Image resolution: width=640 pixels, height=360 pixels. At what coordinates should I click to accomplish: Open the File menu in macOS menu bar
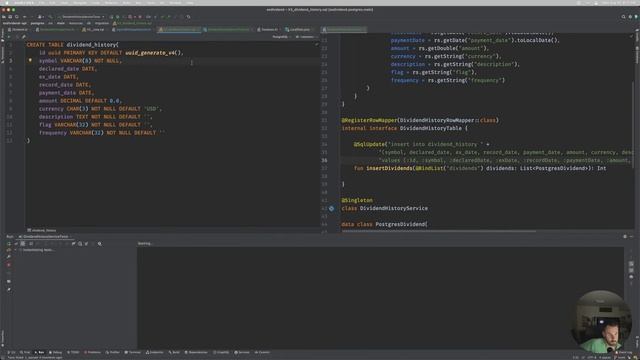[42, 3]
